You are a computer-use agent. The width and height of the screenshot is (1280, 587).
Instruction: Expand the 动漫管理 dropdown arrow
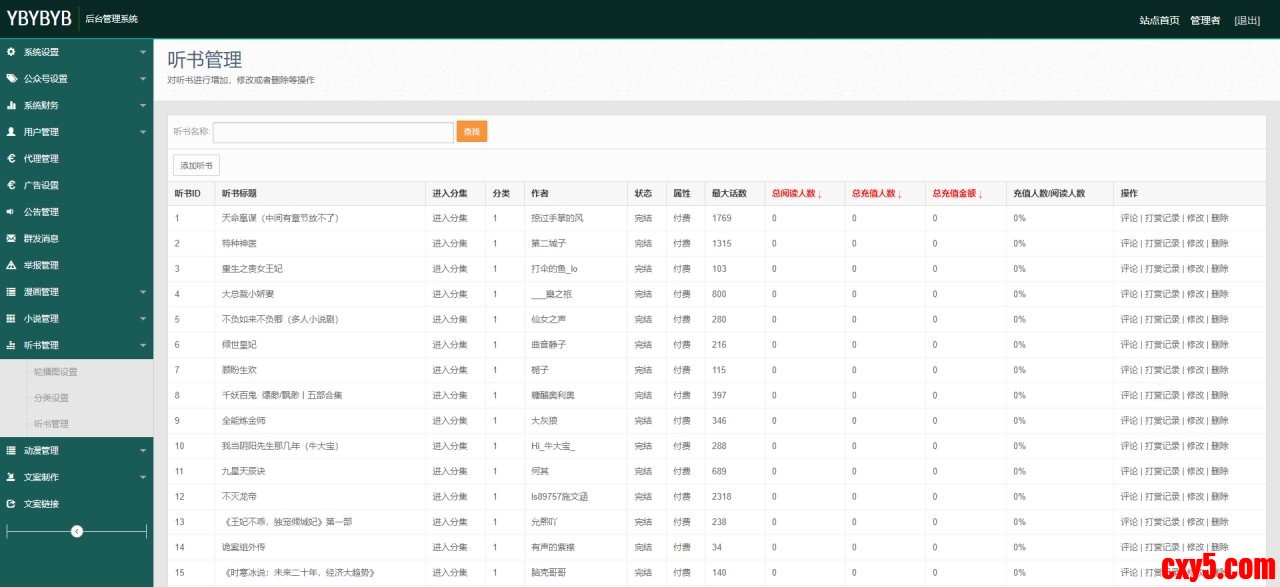click(142, 451)
